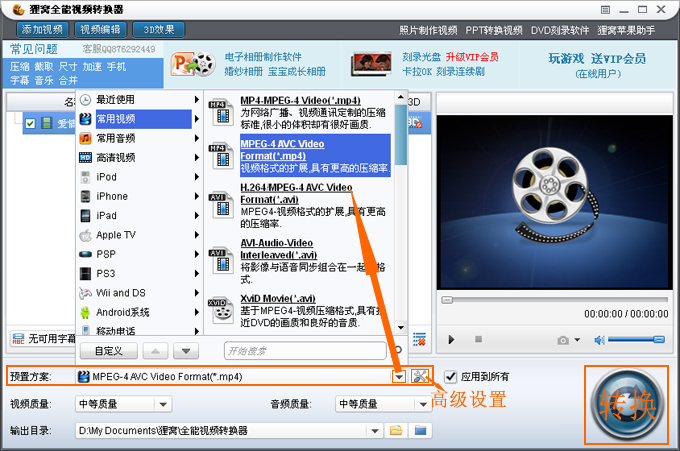The width and height of the screenshot is (680, 451).
Task: Click the move down arrow button
Action: coord(186,351)
